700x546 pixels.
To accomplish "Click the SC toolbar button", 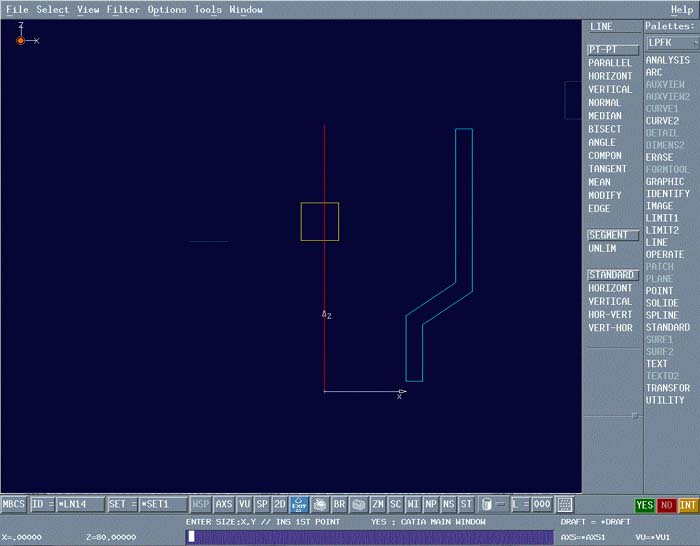I will point(396,504).
